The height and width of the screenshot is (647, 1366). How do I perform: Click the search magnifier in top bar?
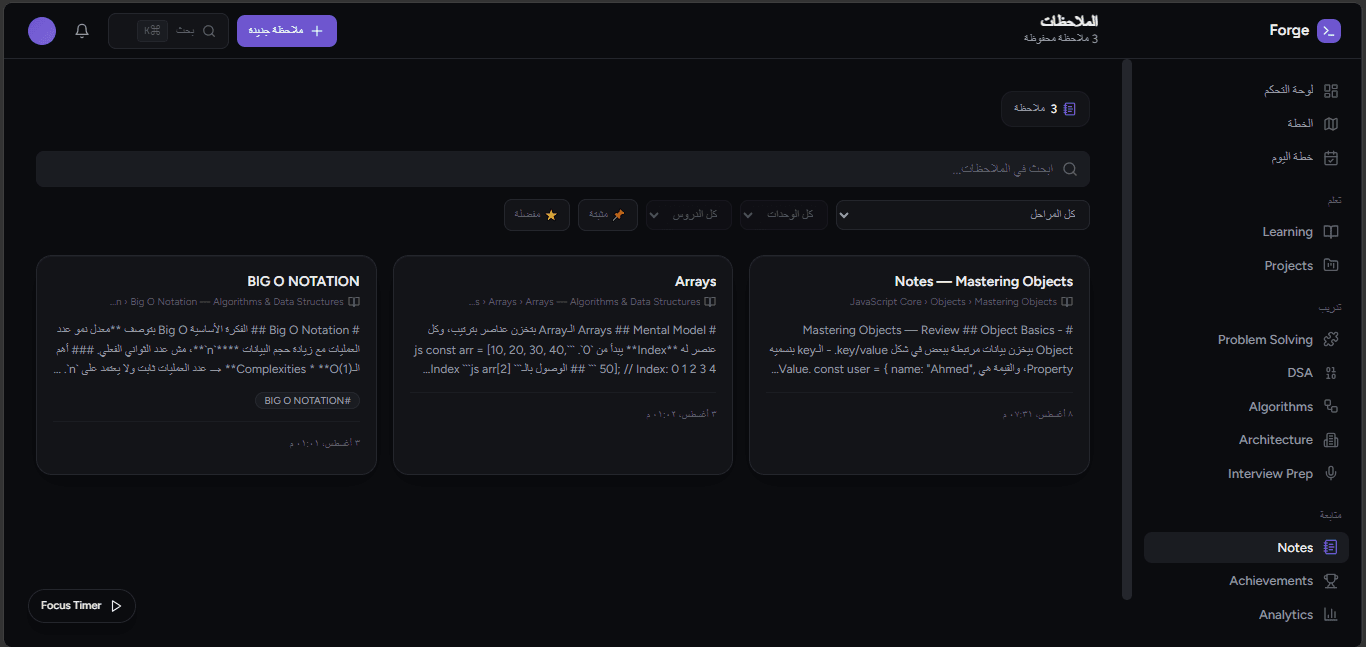209,31
